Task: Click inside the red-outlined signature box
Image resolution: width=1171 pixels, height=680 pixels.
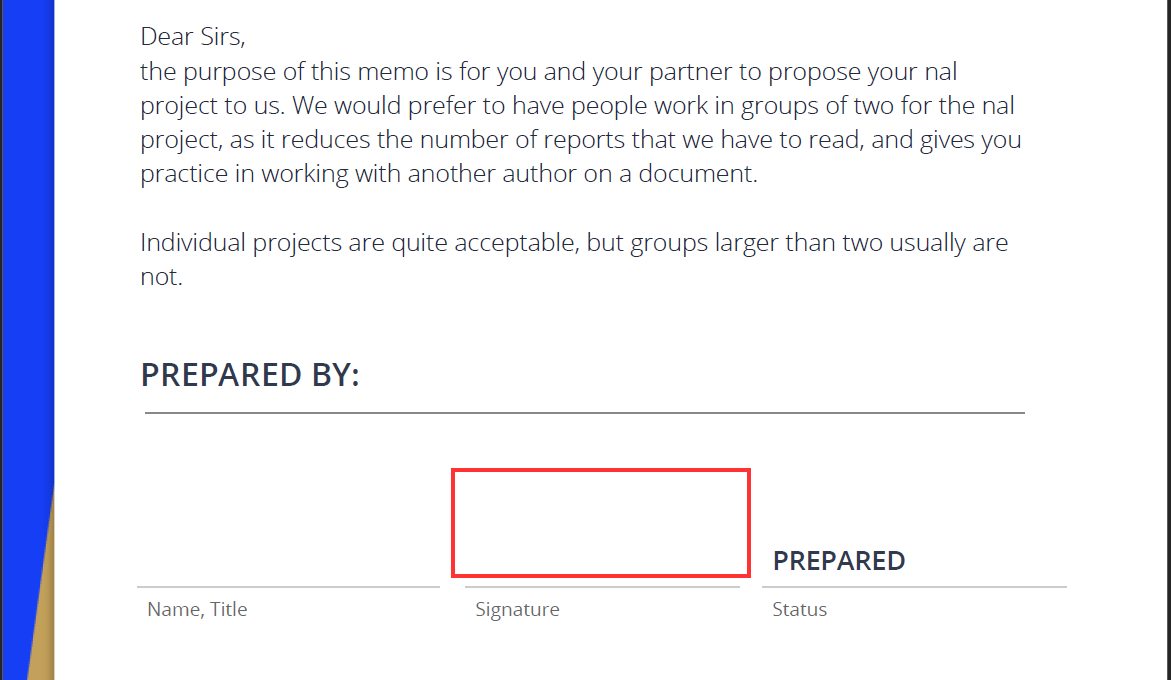Action: (x=600, y=522)
